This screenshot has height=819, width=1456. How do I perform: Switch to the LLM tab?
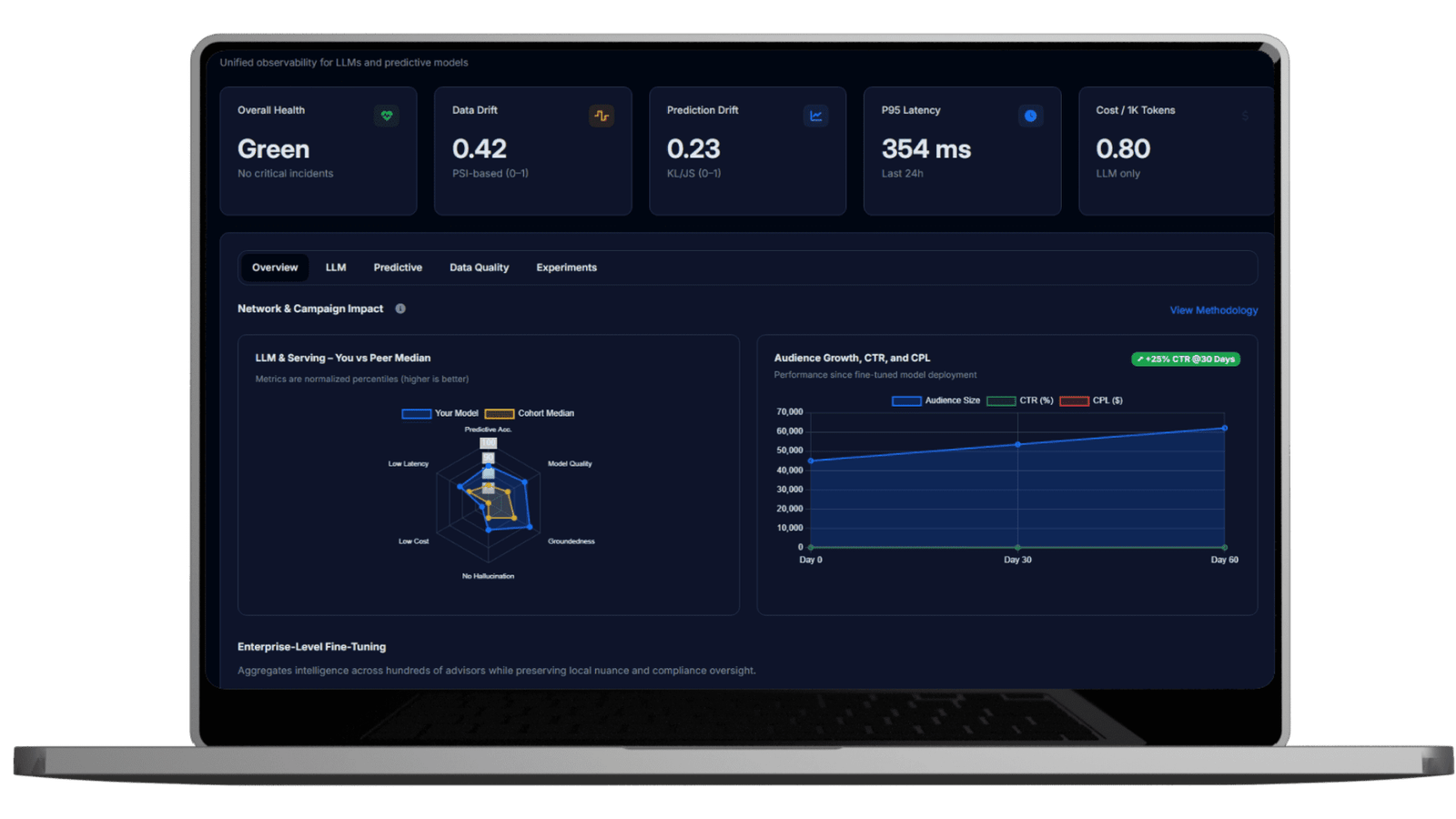point(336,268)
